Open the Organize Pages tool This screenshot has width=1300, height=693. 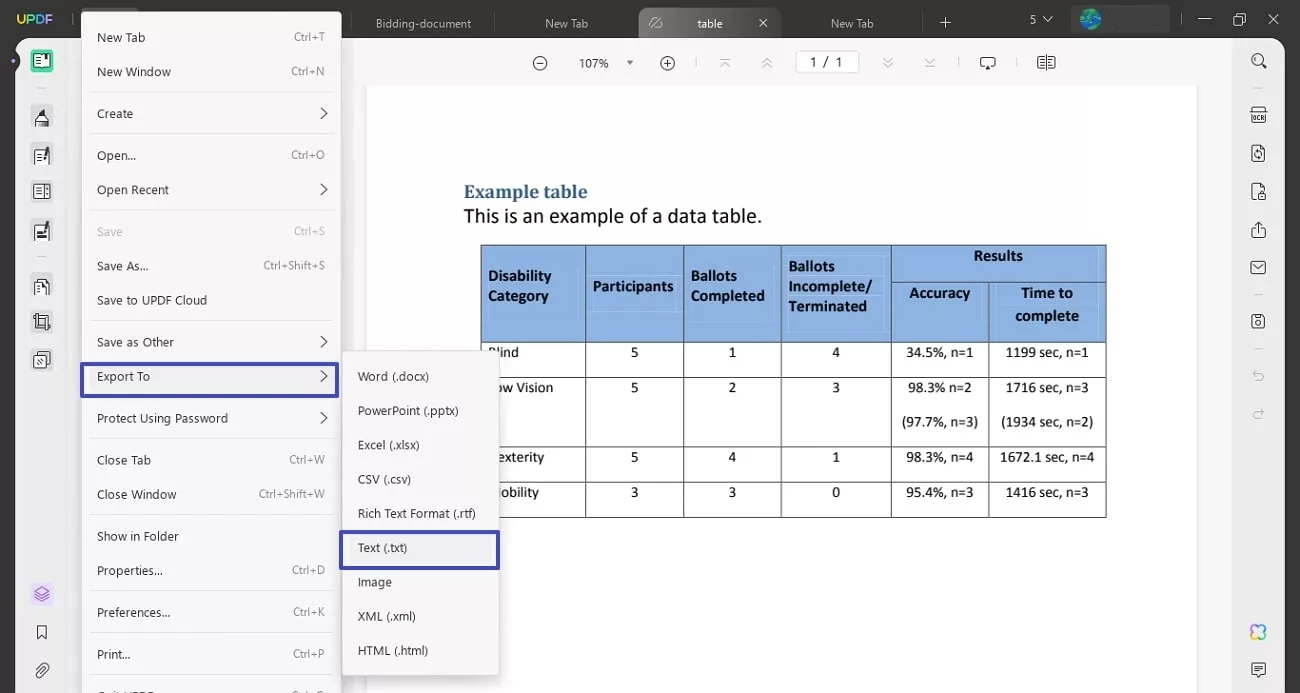pyautogui.click(x=41, y=190)
